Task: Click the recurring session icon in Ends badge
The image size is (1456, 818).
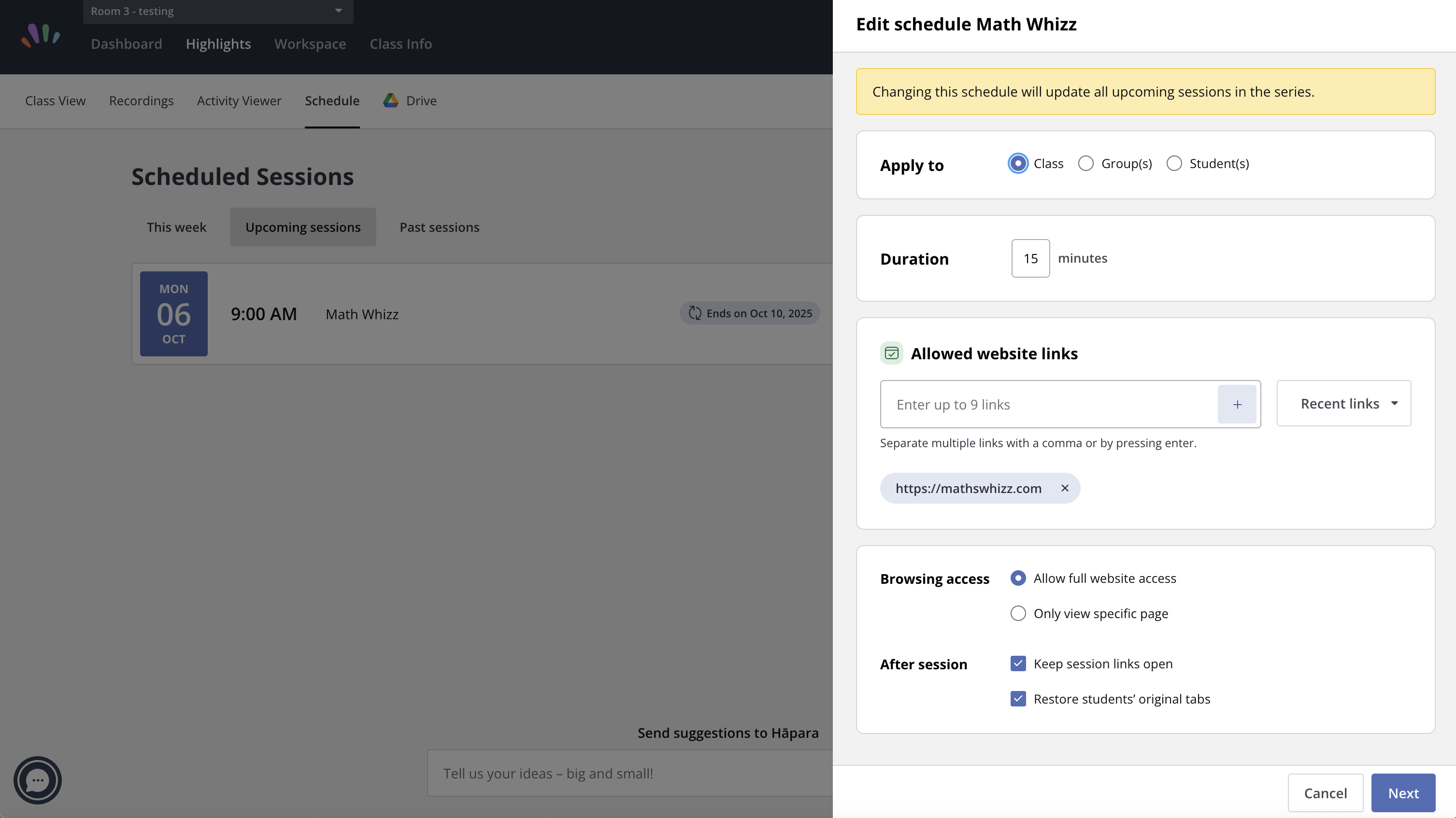Action: coord(695,313)
